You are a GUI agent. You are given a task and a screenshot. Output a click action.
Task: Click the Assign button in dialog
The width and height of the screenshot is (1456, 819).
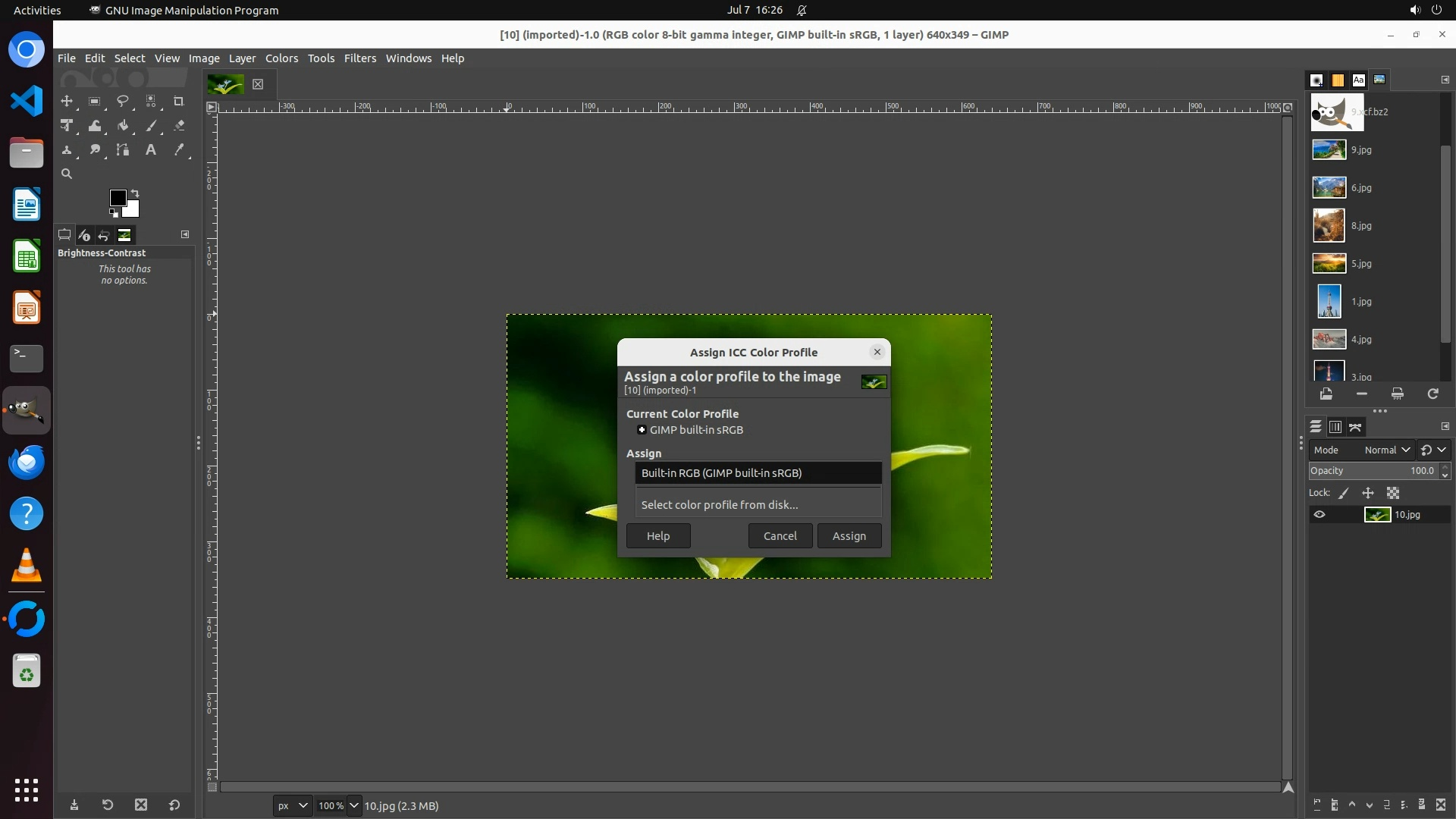[x=849, y=536]
